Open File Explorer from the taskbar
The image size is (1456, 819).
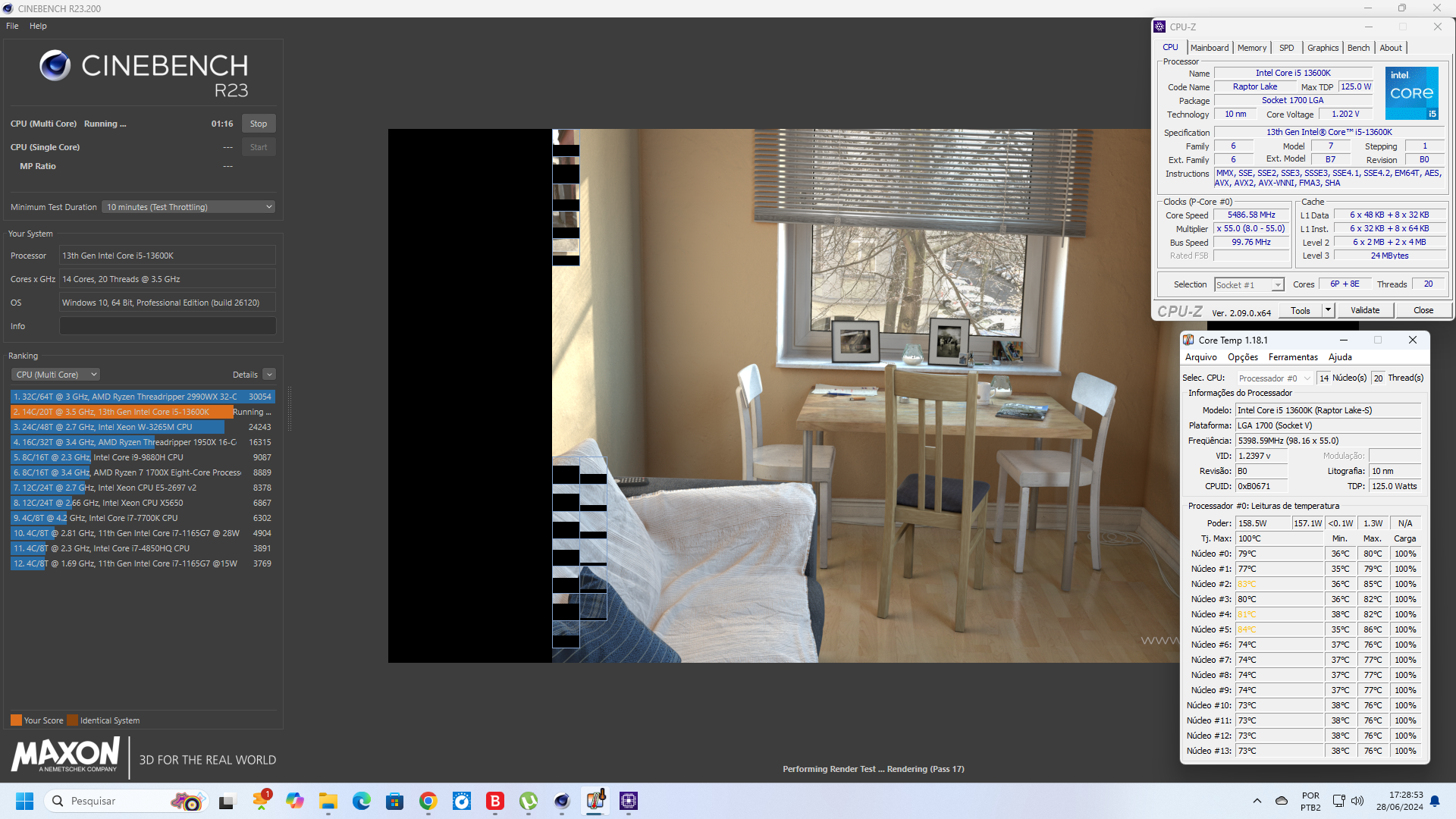328,801
